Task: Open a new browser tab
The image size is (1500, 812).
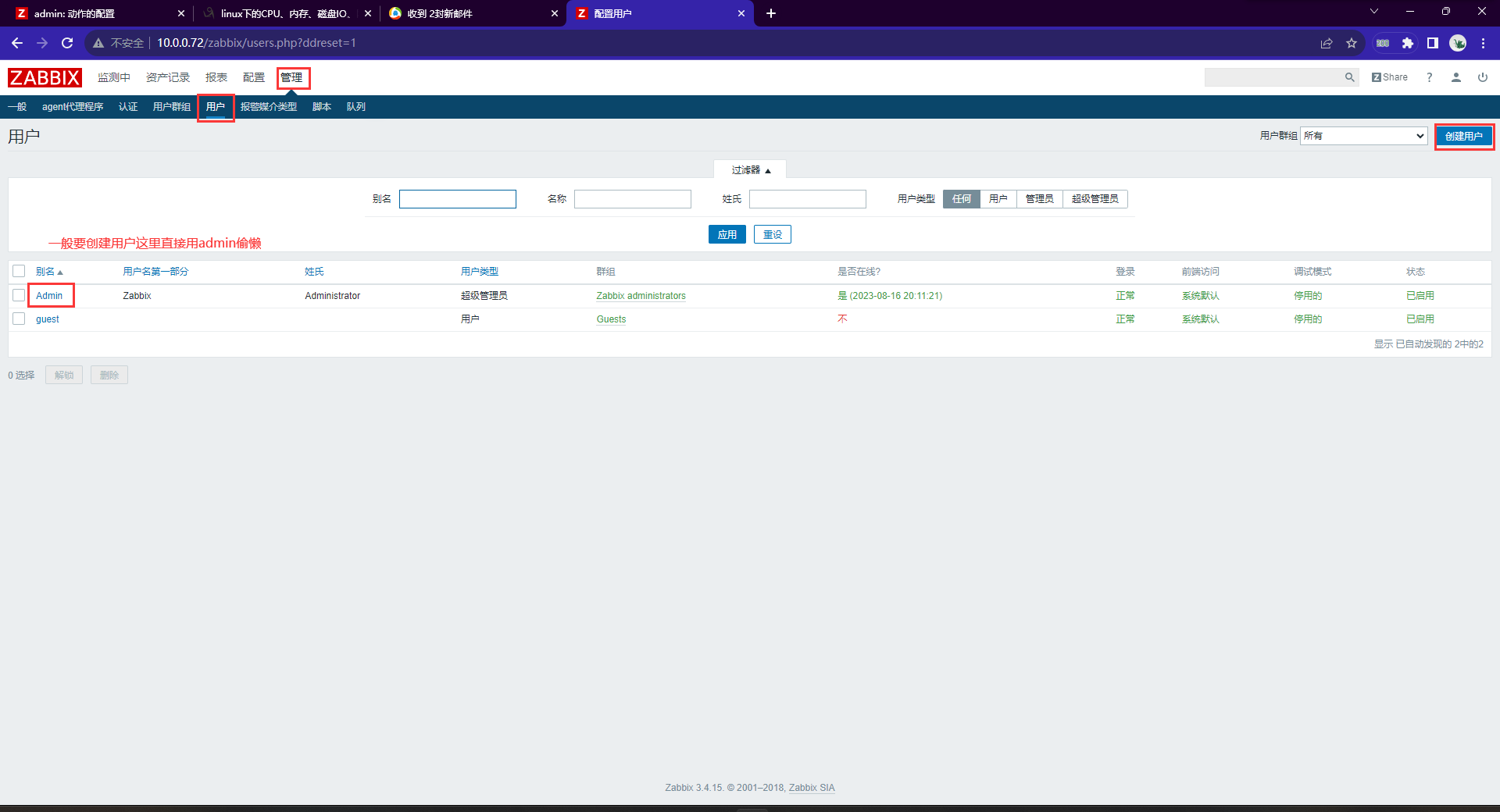Action: click(771, 13)
